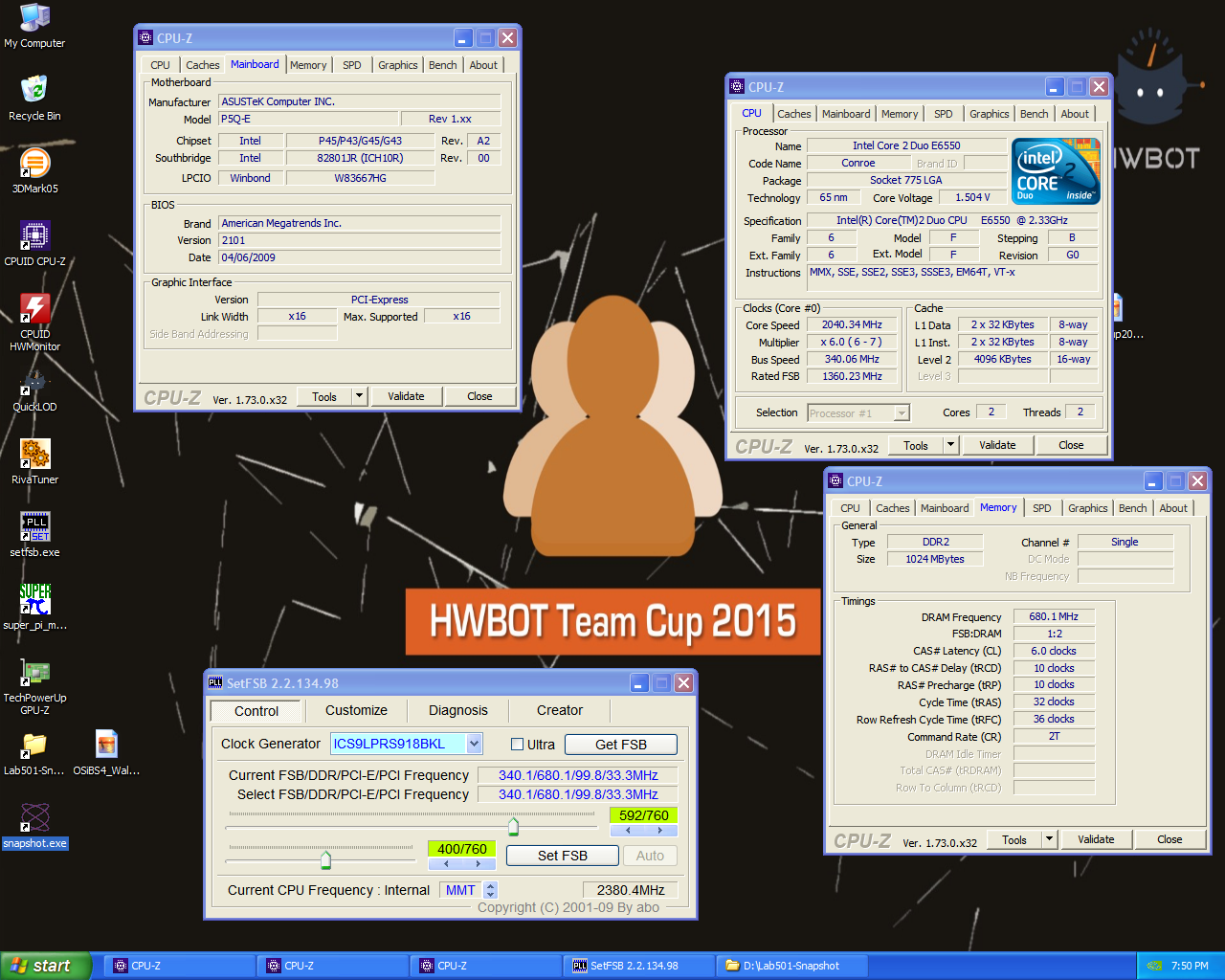The height and width of the screenshot is (980, 1225).
Task: Click the Mainboard CPU-Z window title icon
Action: tap(145, 38)
